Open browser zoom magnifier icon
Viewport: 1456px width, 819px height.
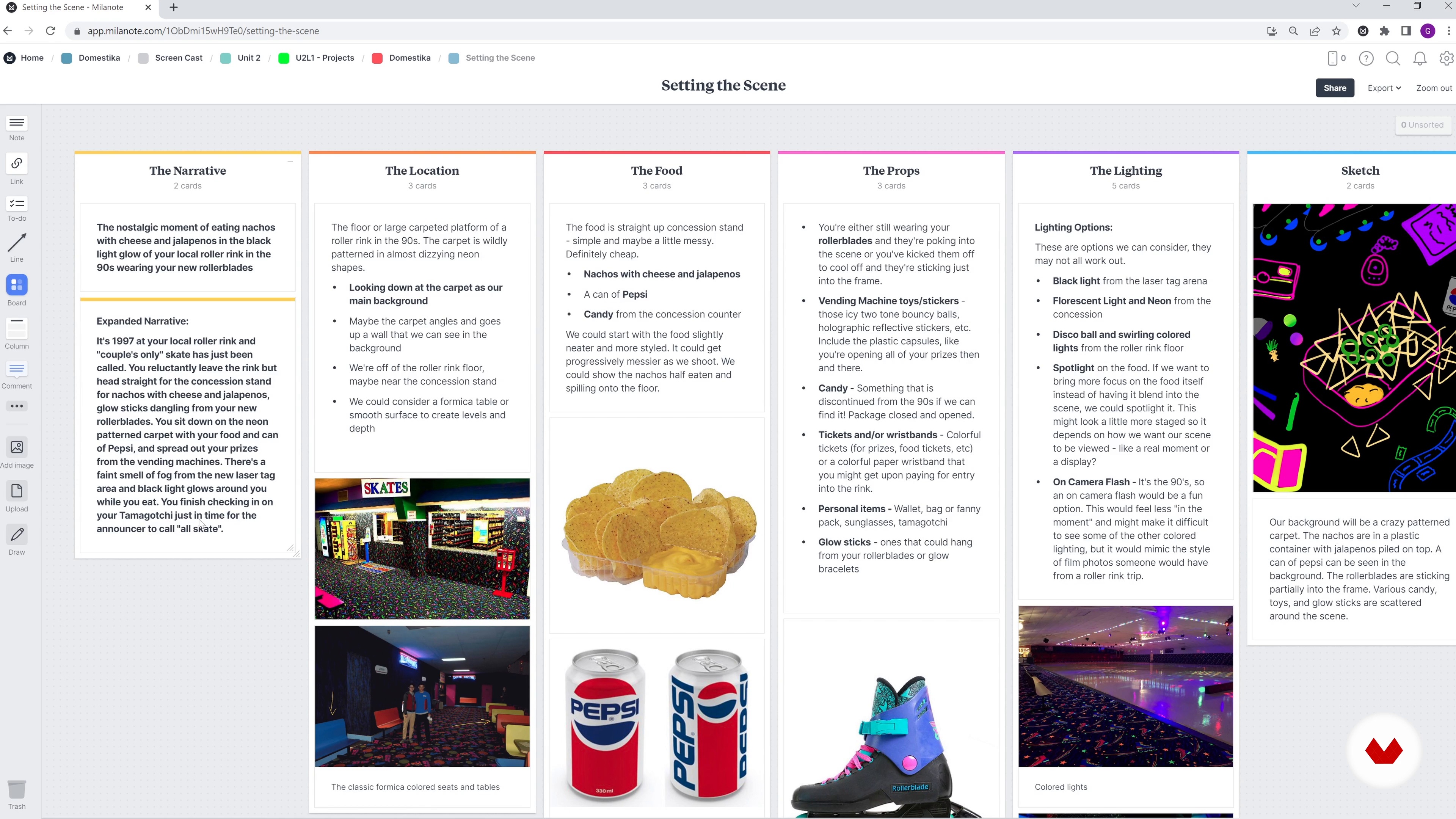(x=1293, y=31)
